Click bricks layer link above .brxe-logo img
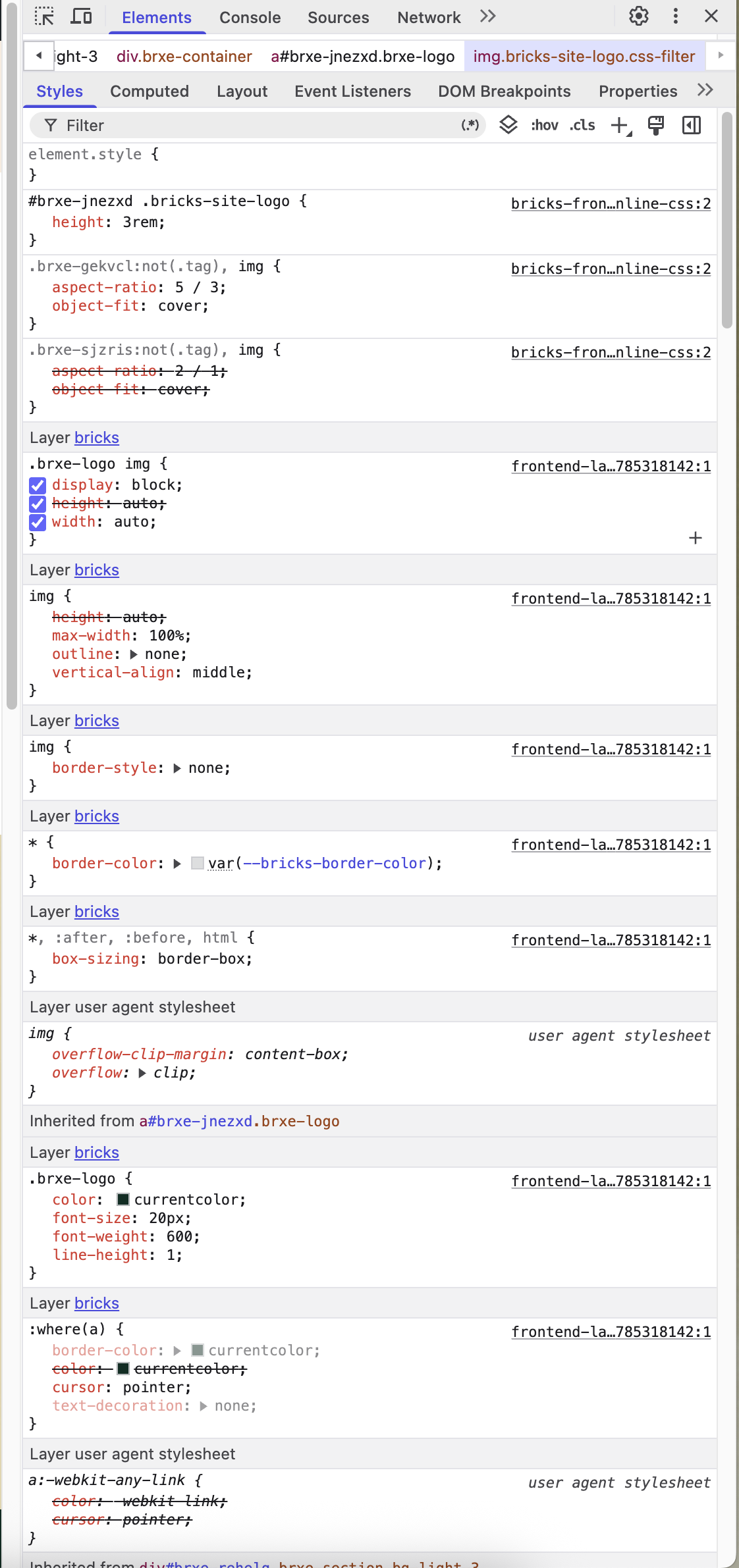The image size is (739, 1568). tap(97, 438)
